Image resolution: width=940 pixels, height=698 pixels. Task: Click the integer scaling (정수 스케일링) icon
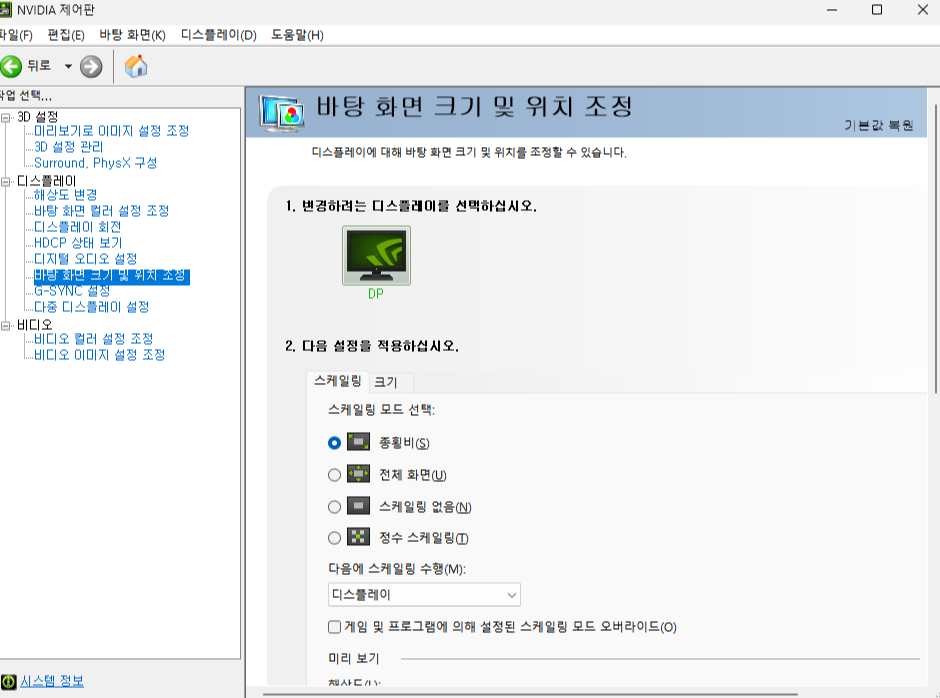(358, 537)
